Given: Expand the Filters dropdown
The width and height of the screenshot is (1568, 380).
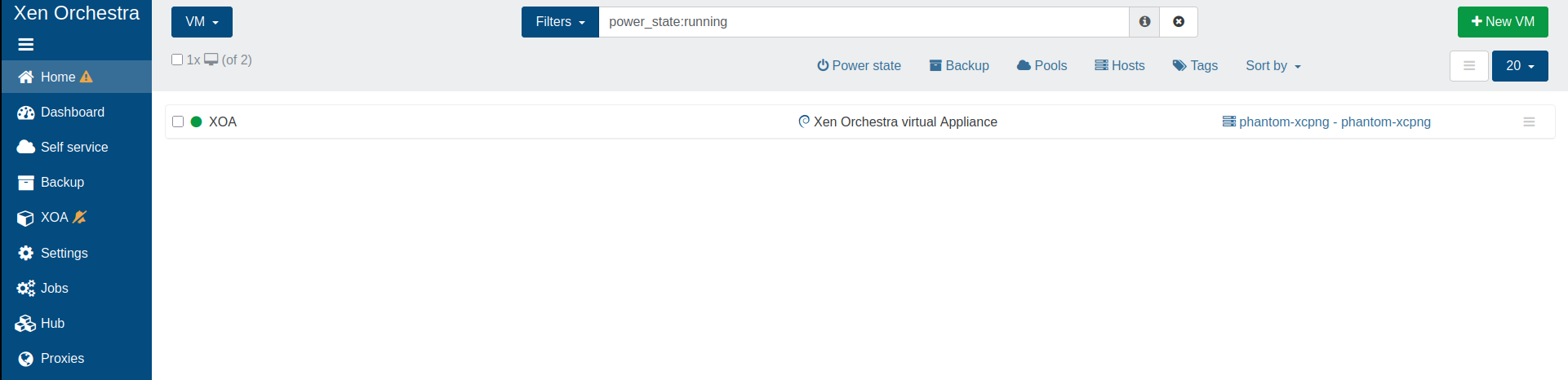Looking at the screenshot, I should pyautogui.click(x=560, y=22).
